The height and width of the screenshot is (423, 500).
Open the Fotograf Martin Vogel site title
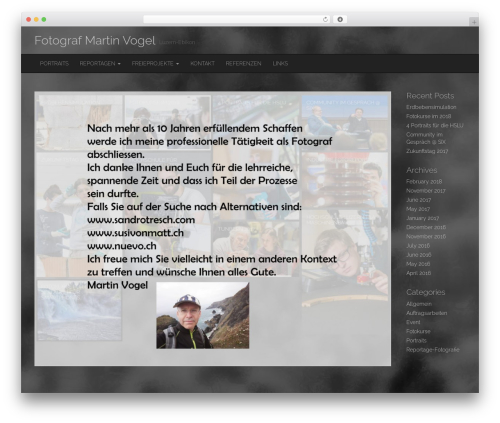click(x=95, y=41)
